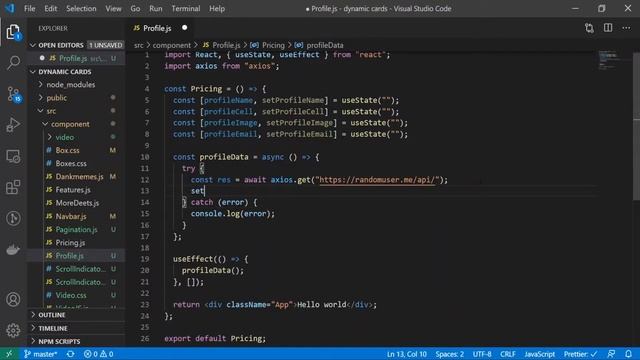
Task: Open the Run and Debug view
Action: pyautogui.click(x=13, y=125)
